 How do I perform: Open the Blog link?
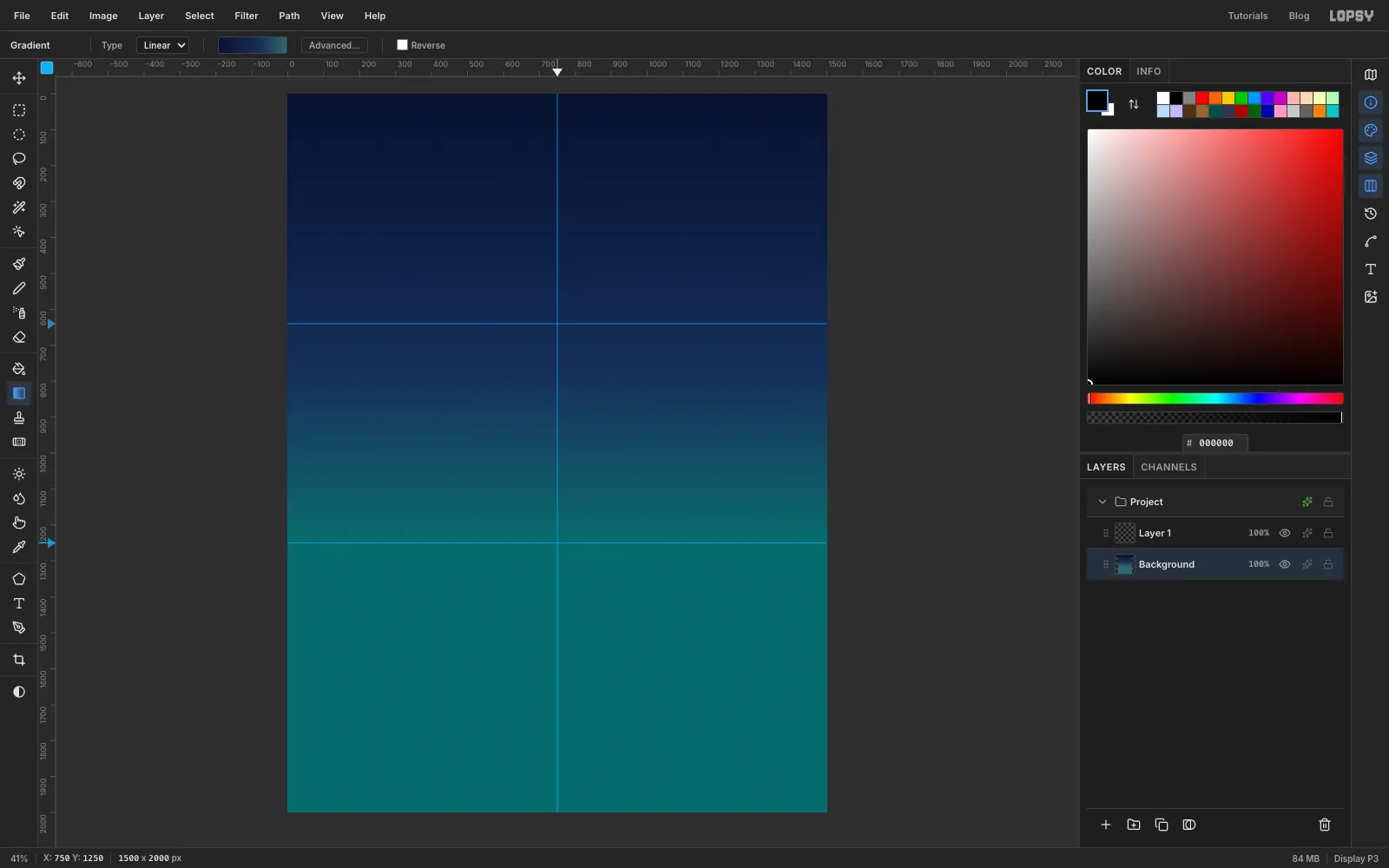pos(1299,16)
